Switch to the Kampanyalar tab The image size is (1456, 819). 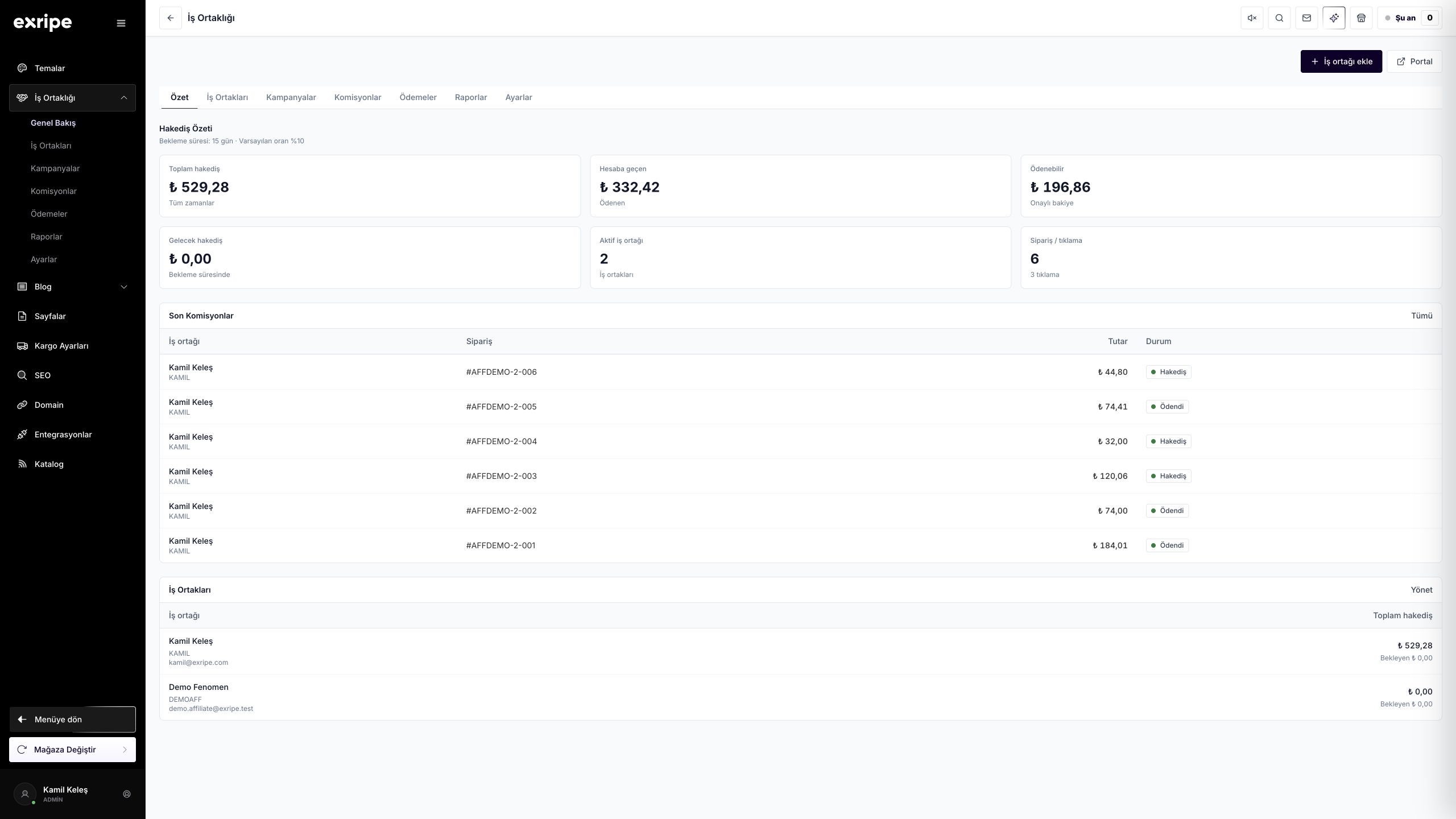click(291, 97)
